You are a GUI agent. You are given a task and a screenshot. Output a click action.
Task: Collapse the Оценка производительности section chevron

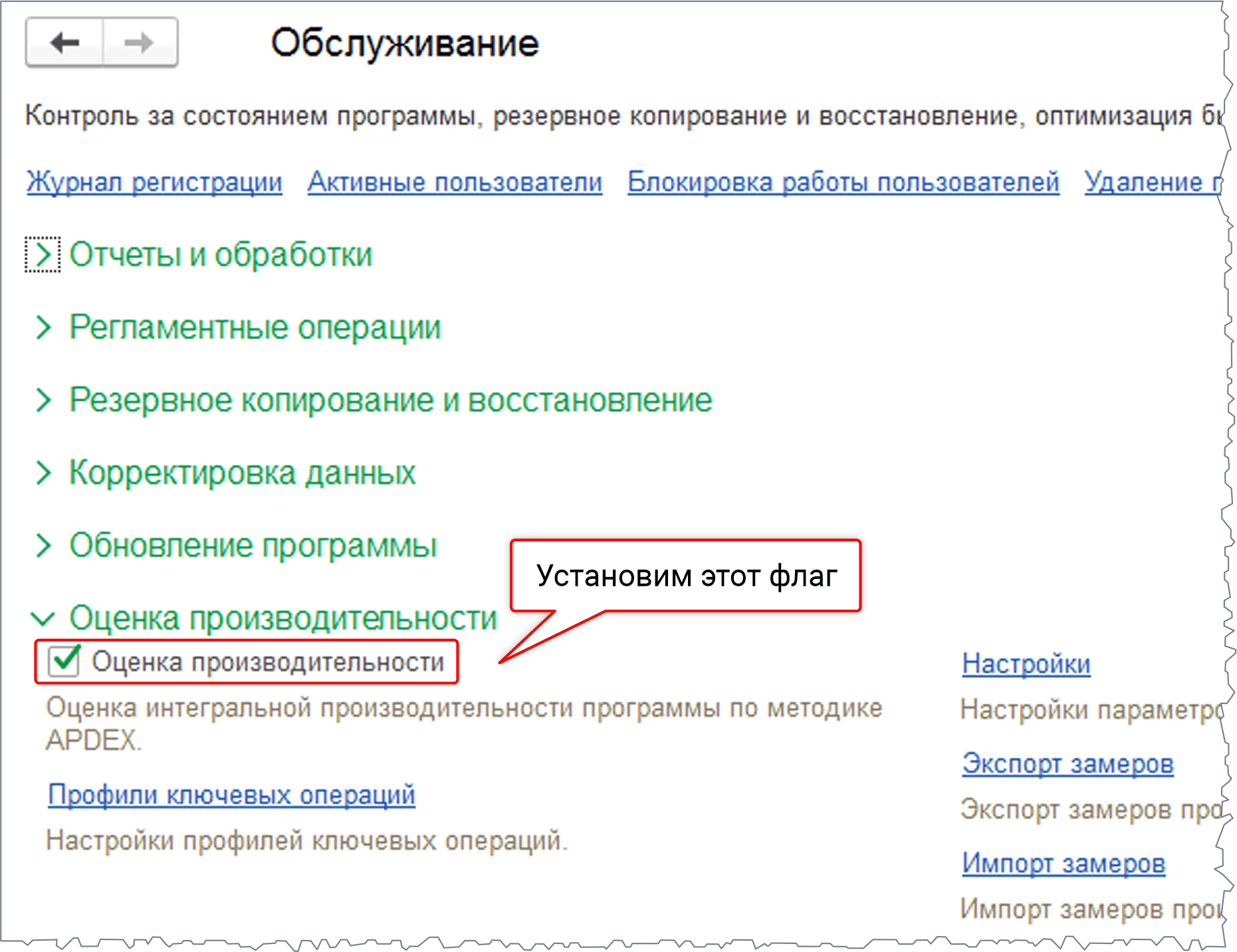(x=43, y=618)
